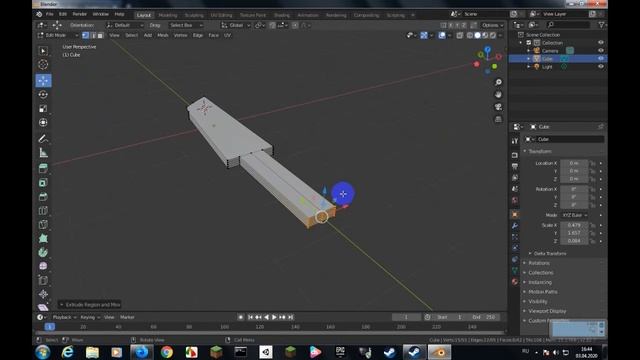Select the Select Box tool in the left toolbar

[x=43, y=51]
